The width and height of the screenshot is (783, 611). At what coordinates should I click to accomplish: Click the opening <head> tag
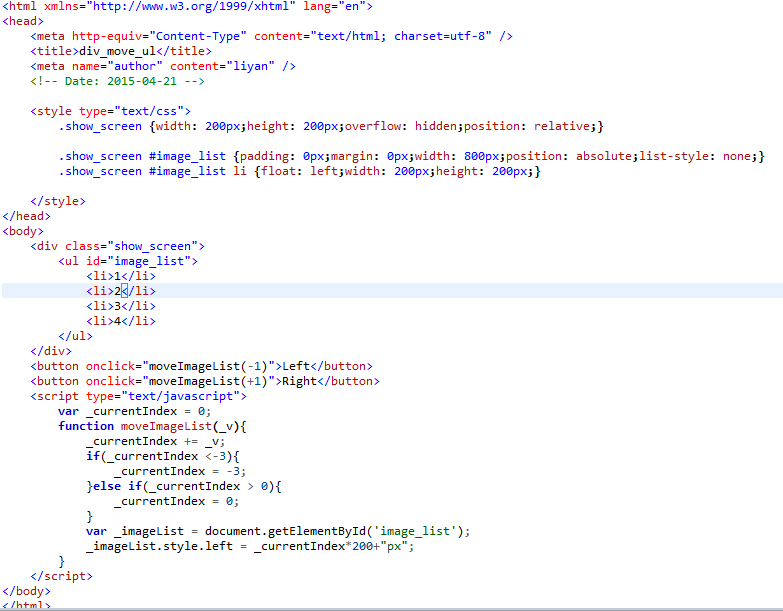[23, 21]
